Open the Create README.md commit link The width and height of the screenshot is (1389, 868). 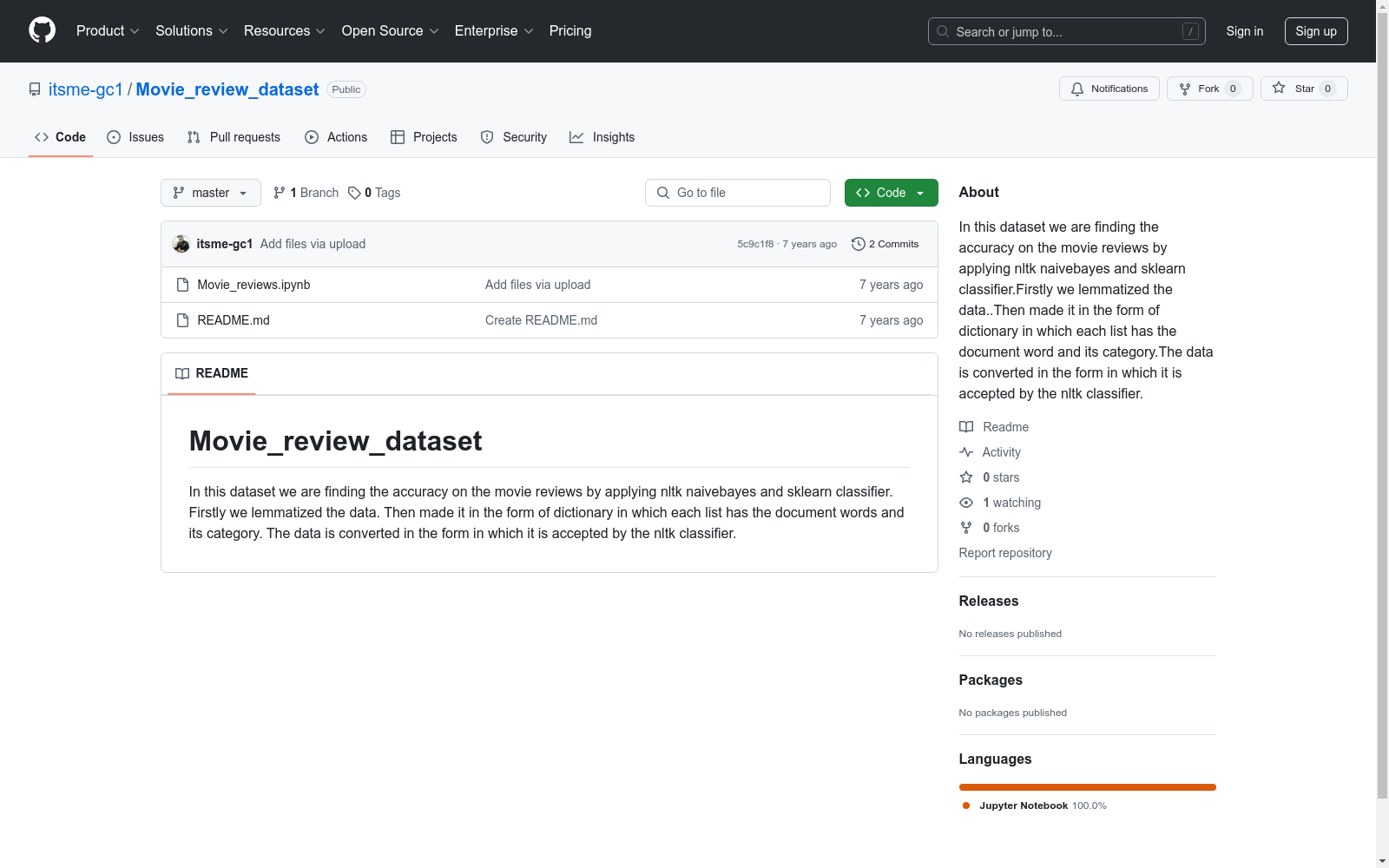pyautogui.click(x=542, y=320)
